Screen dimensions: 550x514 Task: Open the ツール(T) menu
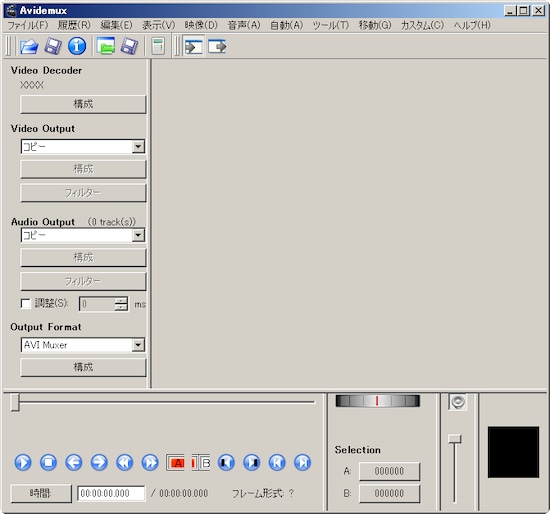(331, 25)
